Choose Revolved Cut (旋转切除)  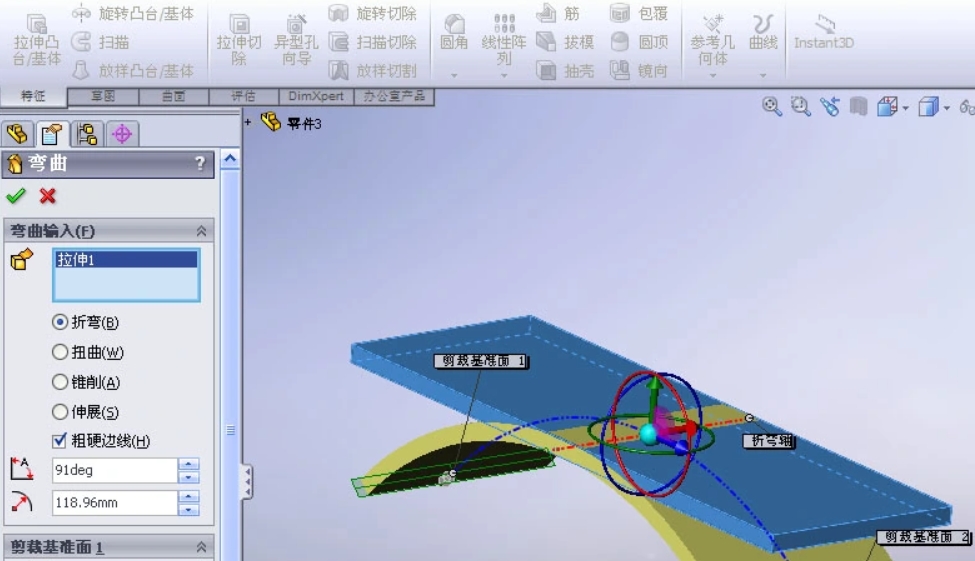tap(372, 13)
